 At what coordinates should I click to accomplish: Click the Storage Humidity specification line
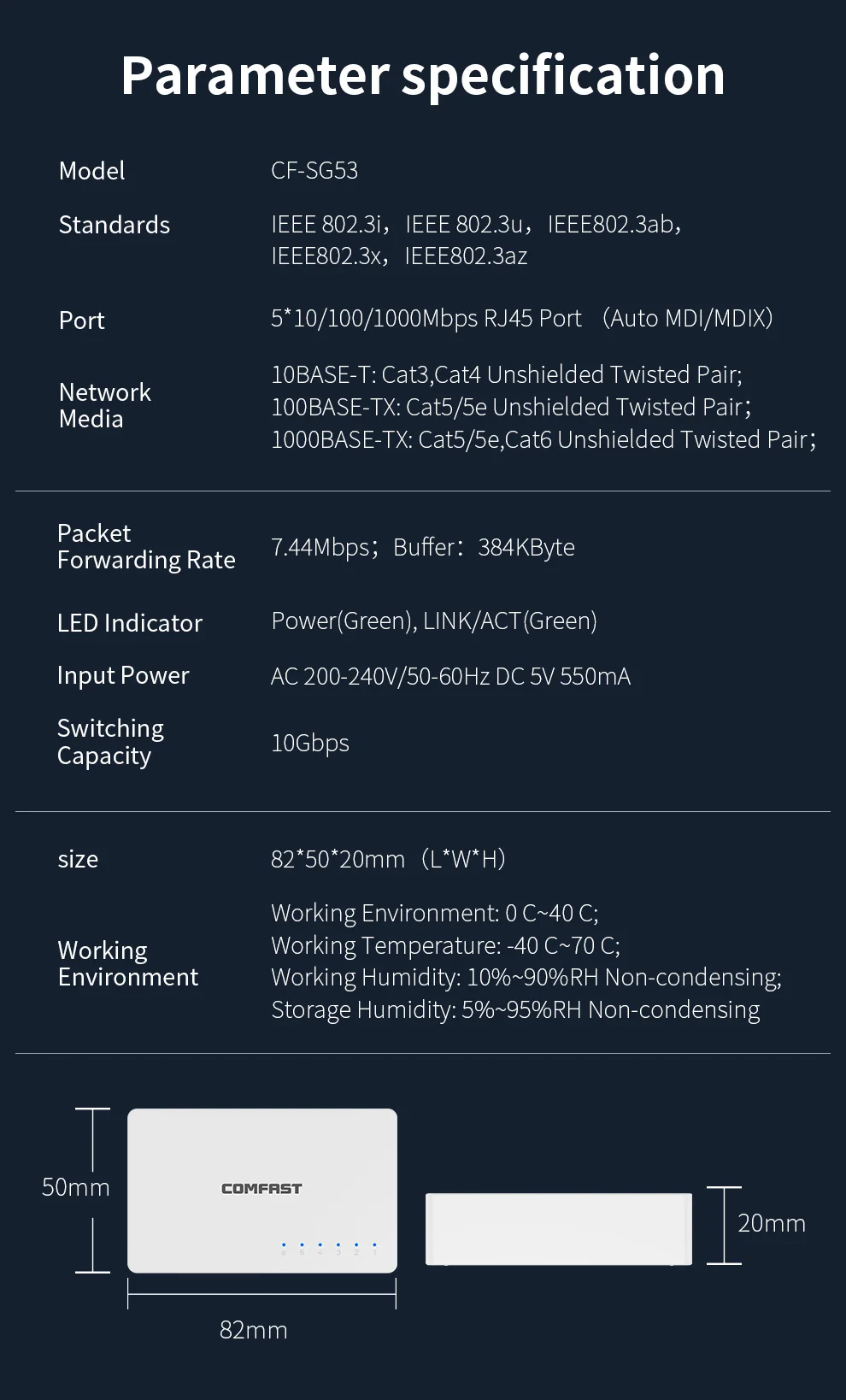[x=515, y=1010]
